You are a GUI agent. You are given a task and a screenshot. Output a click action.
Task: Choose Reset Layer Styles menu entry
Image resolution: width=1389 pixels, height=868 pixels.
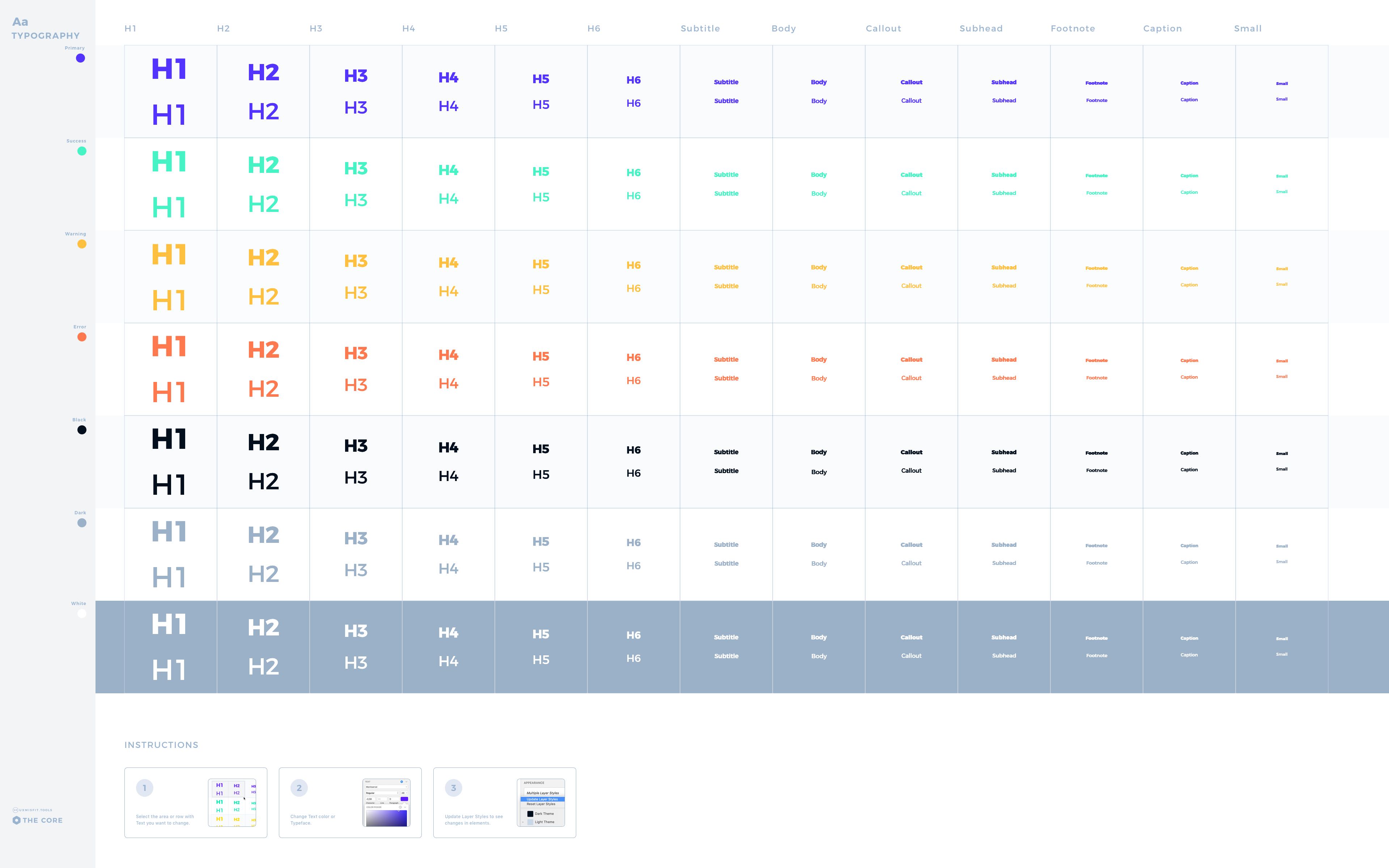point(541,804)
